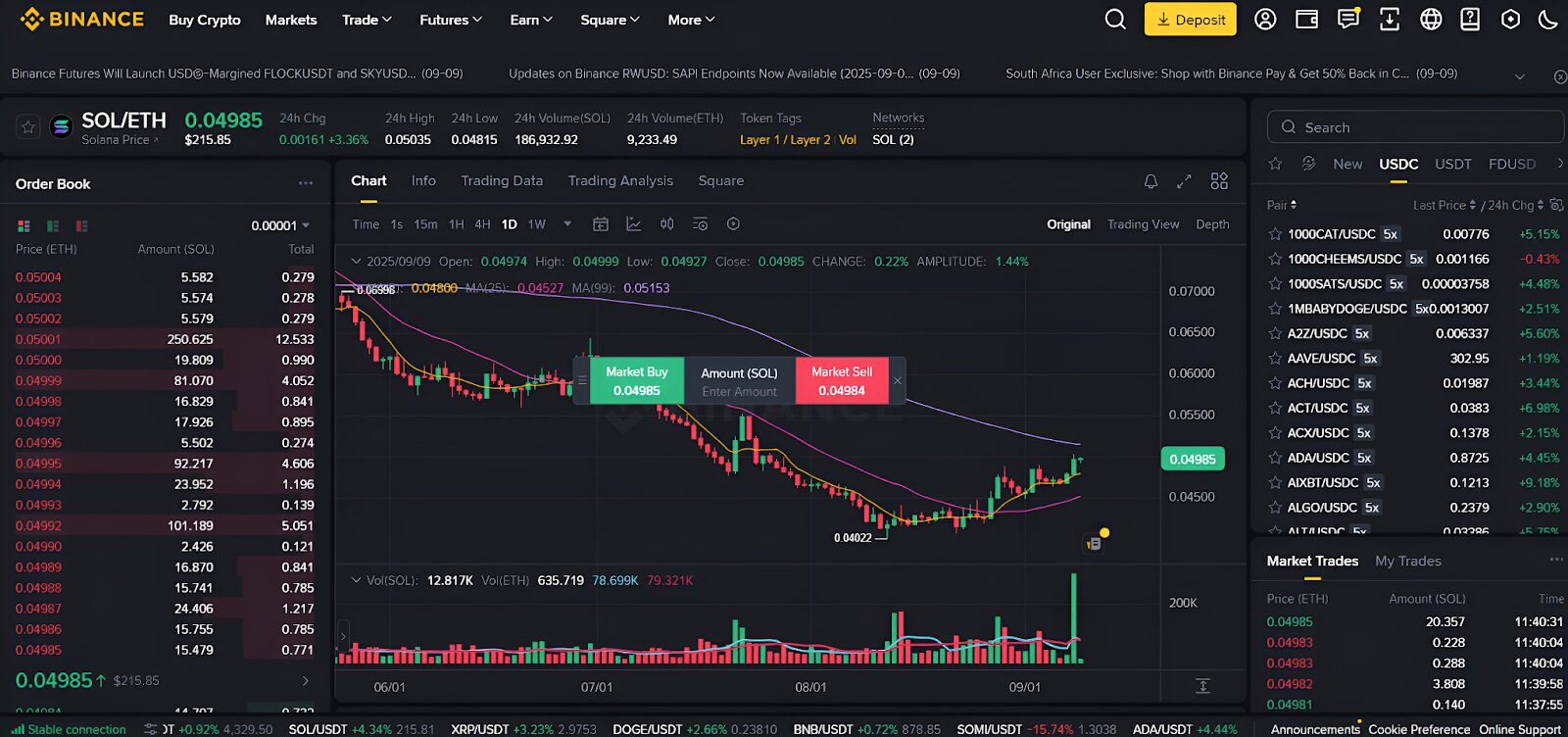The height and width of the screenshot is (737, 1568).
Task: Favorite the AAVE/USDC pair star
Action: pos(1275,359)
